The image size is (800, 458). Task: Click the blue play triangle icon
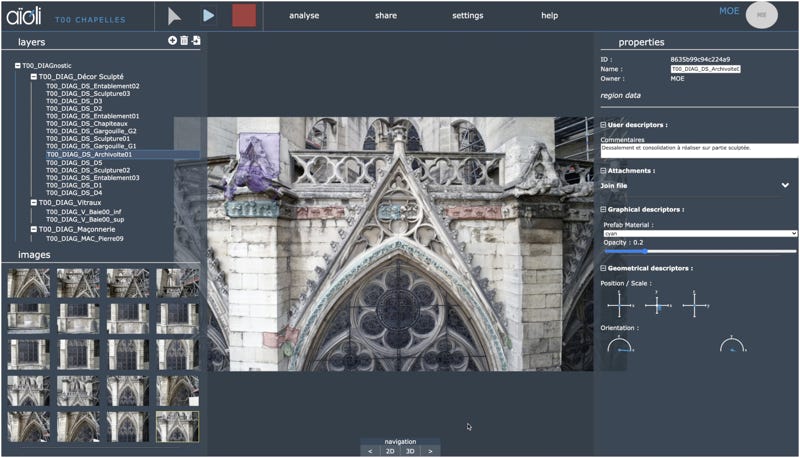click(x=208, y=15)
